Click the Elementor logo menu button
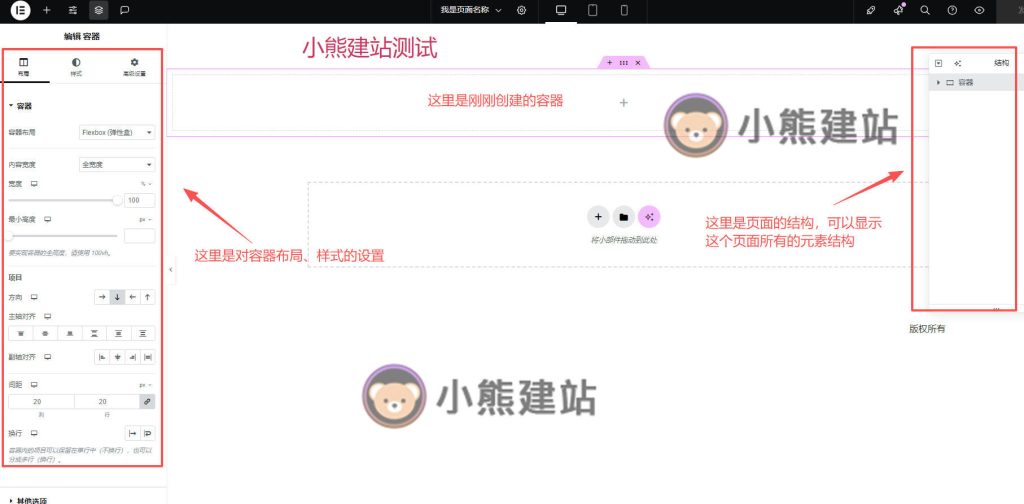This screenshot has width=1024, height=504. pyautogui.click(x=20, y=10)
